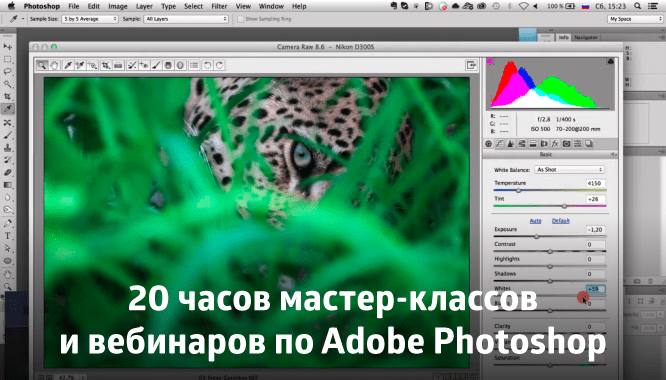Select the Zoom tool in Camera Raw toolbar
This screenshot has width=666, height=380.
pyautogui.click(x=42, y=65)
